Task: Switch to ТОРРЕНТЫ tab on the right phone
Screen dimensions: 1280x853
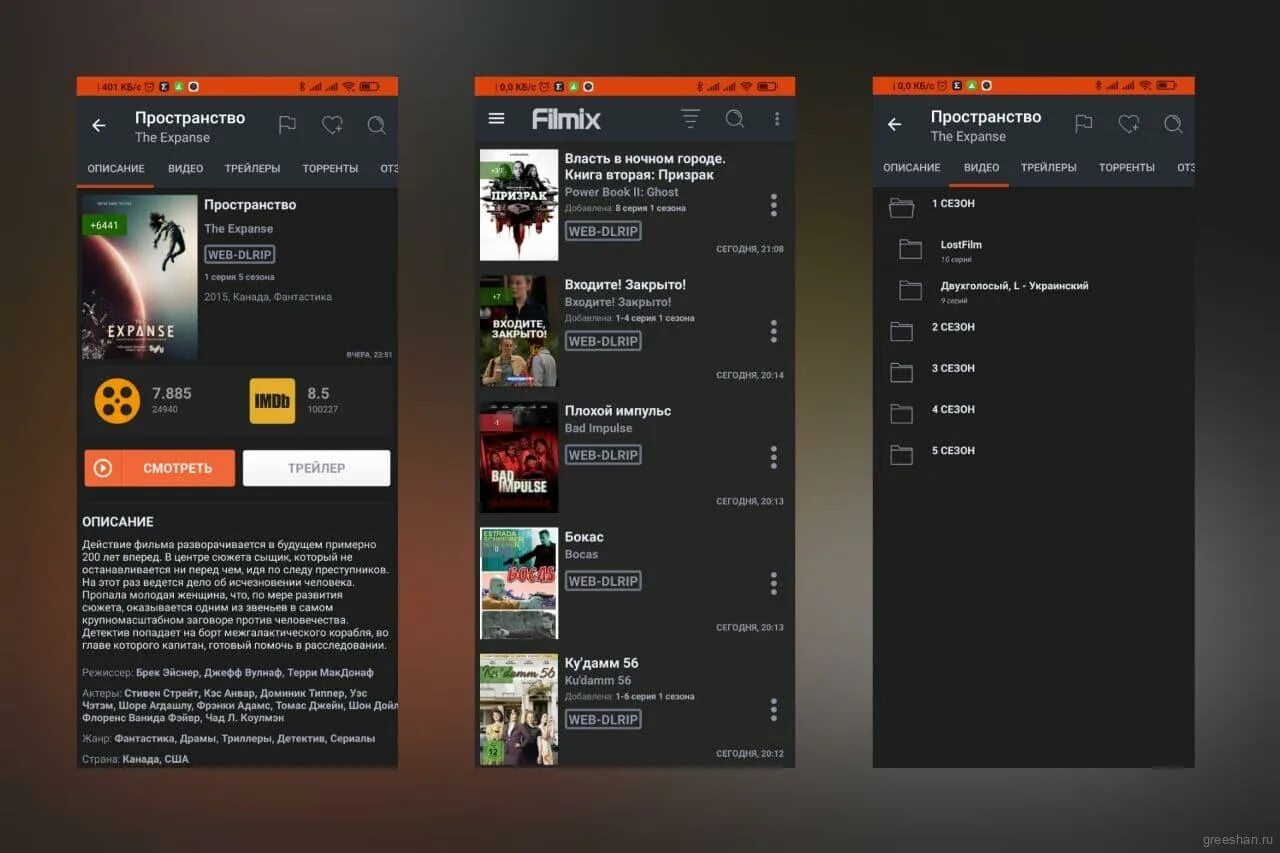Action: [x=1126, y=167]
